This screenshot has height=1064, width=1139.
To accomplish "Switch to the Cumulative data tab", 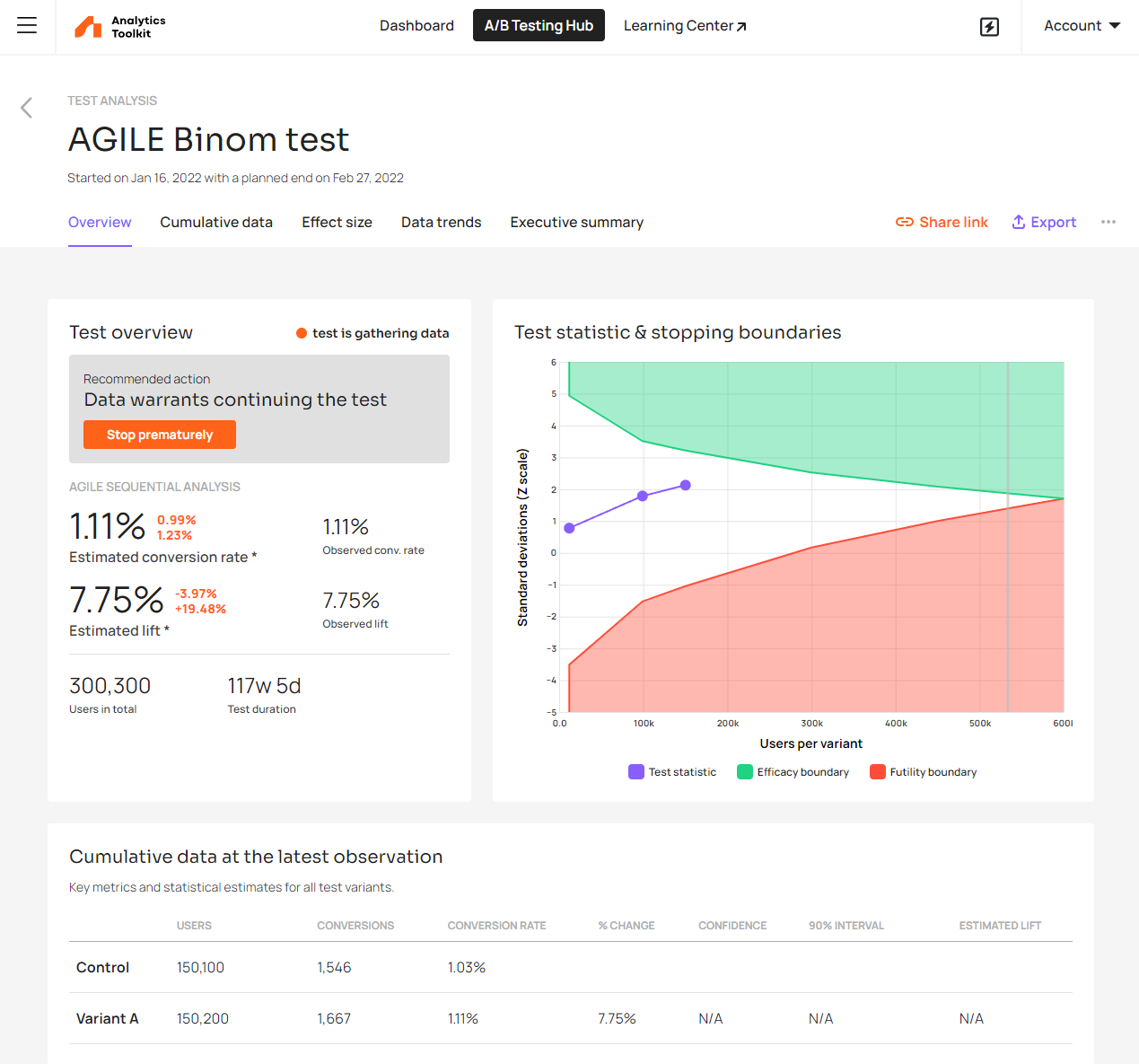I will 216,222.
